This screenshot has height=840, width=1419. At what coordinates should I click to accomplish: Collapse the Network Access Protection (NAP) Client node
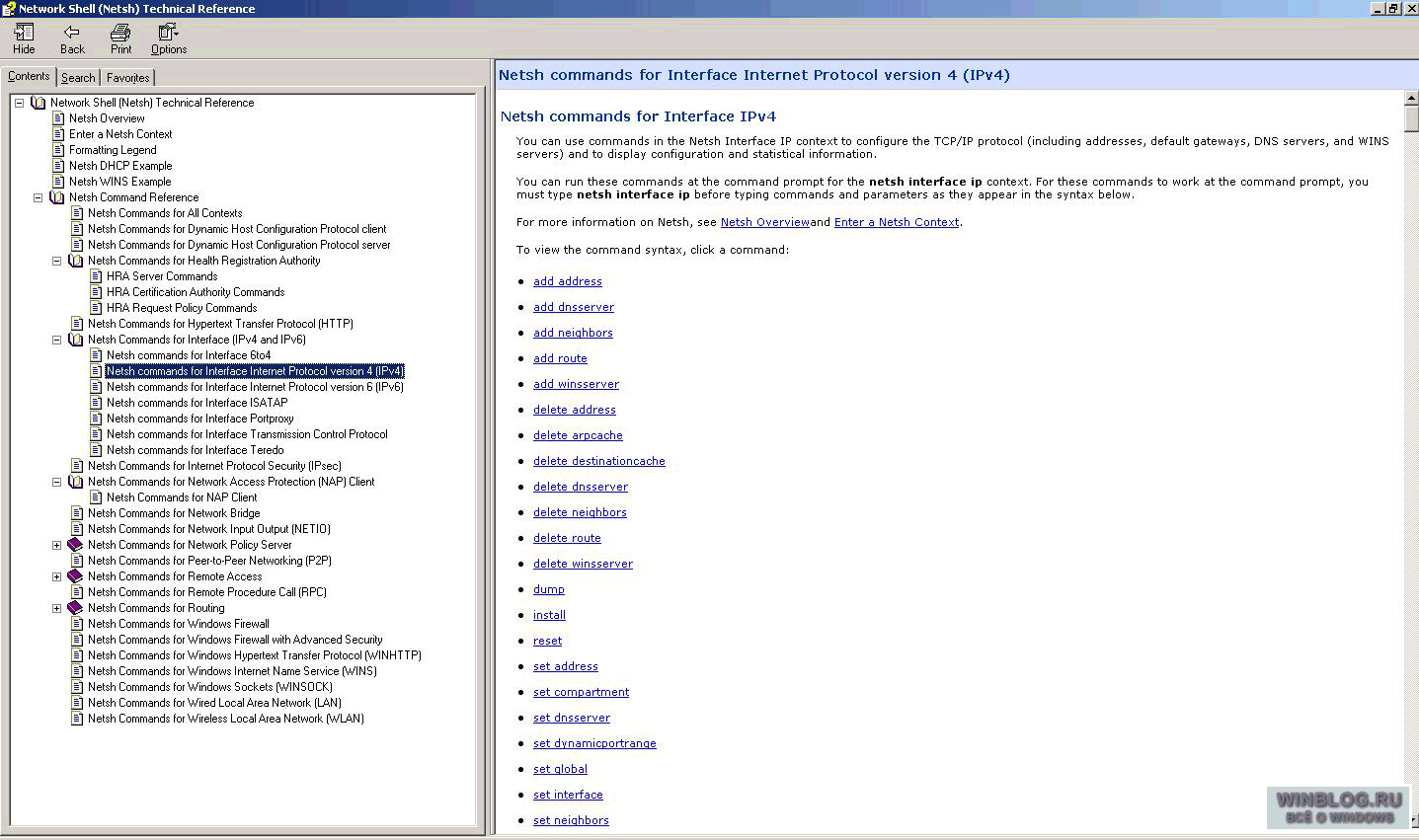click(x=56, y=482)
